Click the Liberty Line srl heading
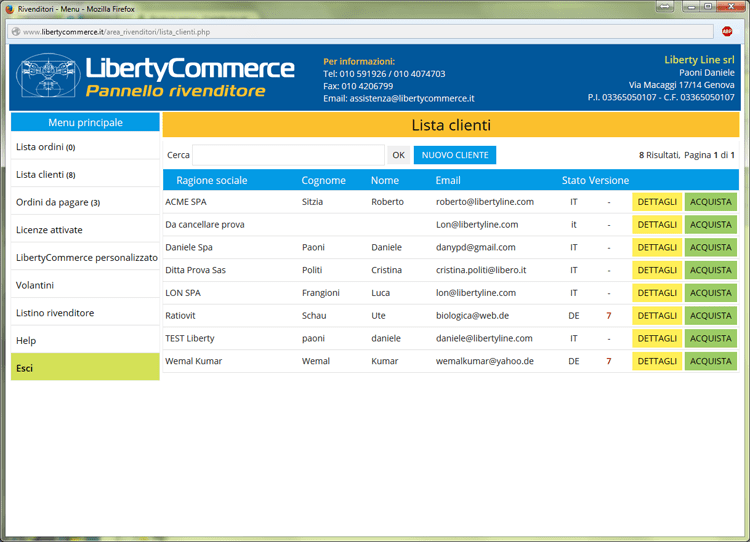Screen dimensions: 750x542 point(699,60)
